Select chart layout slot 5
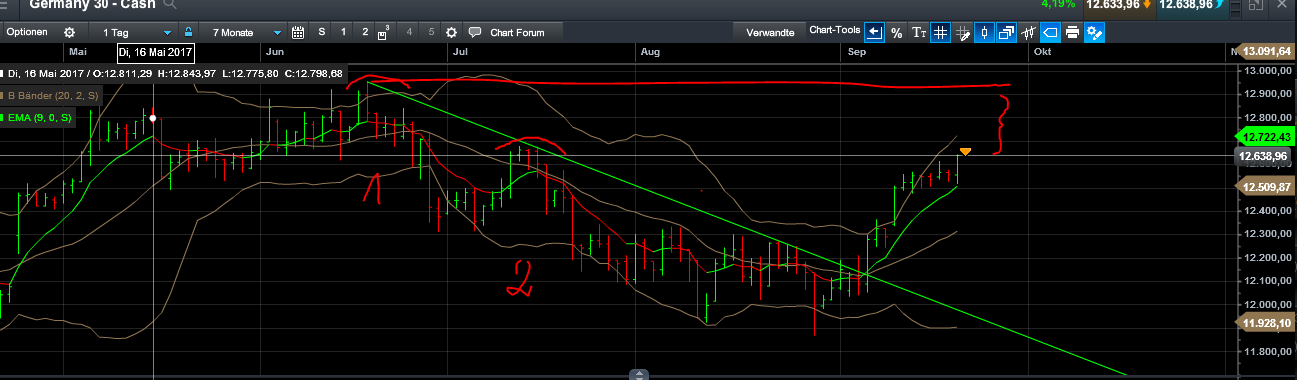 [431, 32]
